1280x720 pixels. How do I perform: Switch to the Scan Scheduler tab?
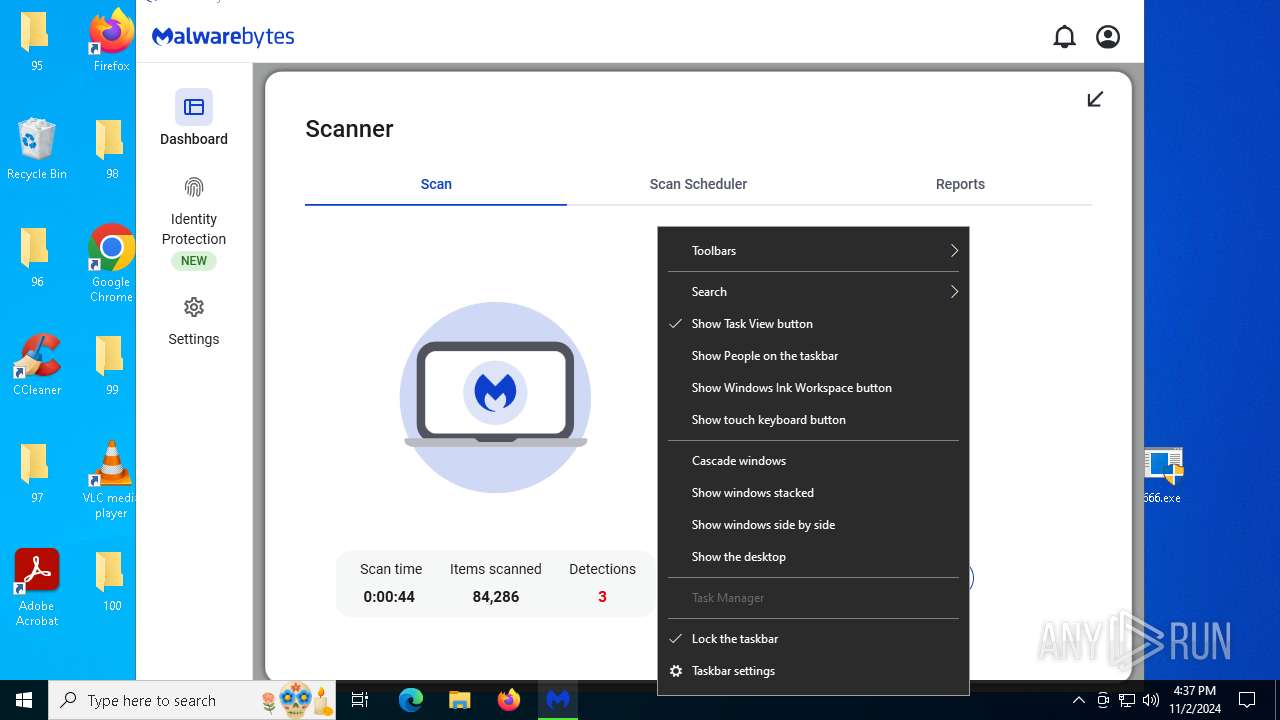pyautogui.click(x=698, y=184)
